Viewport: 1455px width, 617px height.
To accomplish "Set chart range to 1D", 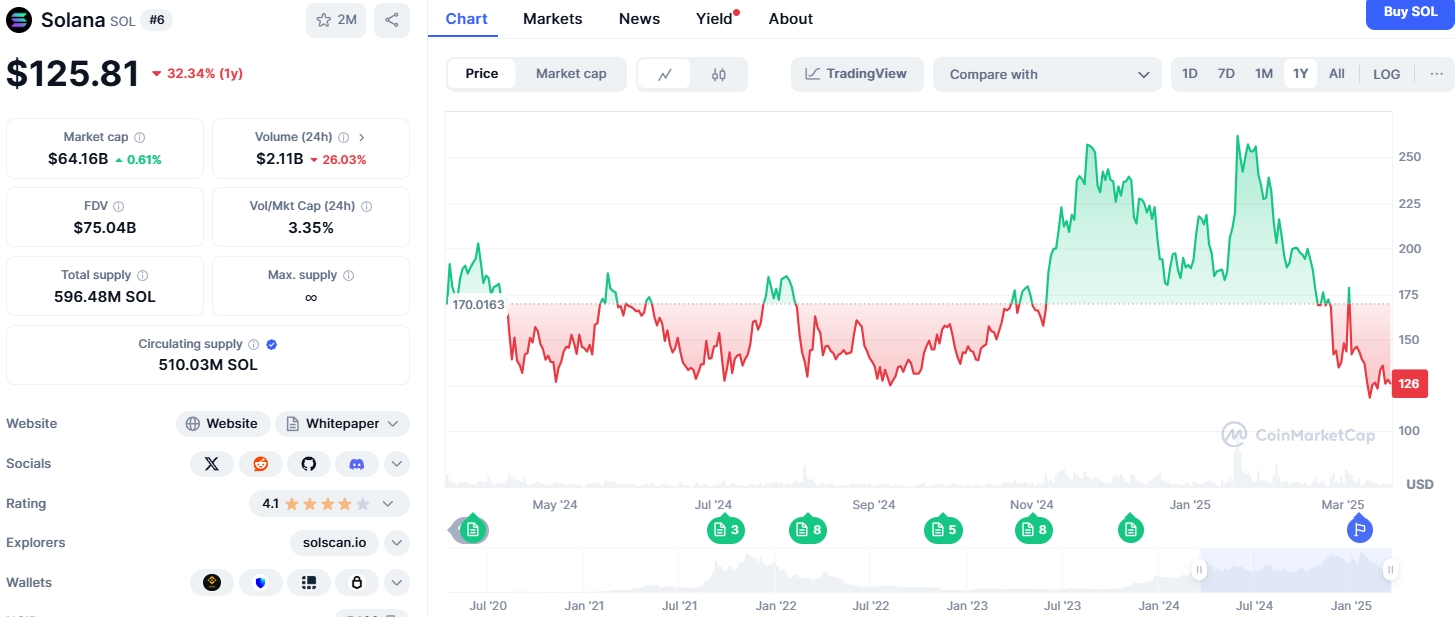I will point(1190,74).
